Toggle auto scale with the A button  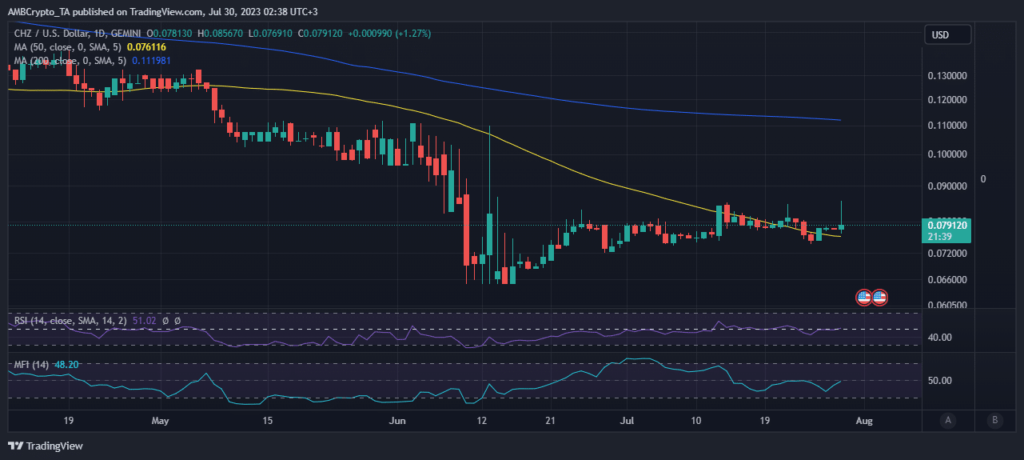click(x=946, y=420)
